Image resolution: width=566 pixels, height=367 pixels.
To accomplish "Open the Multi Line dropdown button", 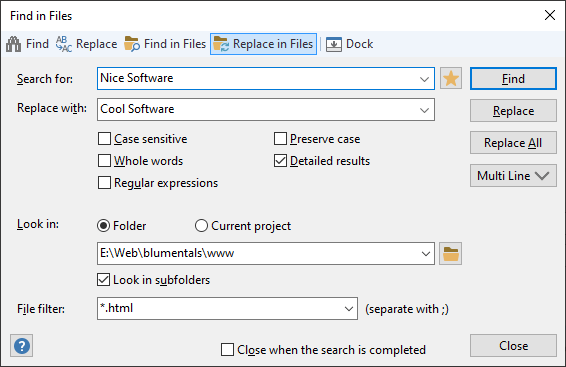I will click(x=513, y=176).
